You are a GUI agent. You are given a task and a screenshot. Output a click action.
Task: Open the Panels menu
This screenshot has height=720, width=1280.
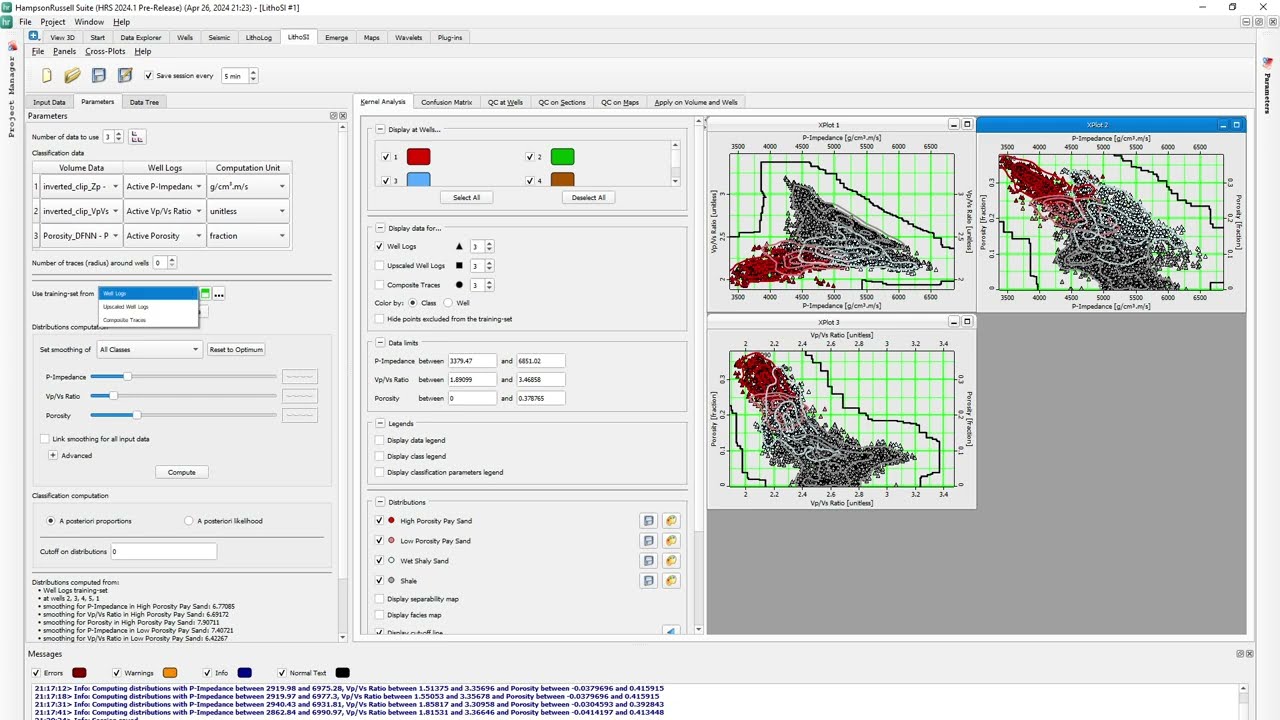tap(64, 51)
